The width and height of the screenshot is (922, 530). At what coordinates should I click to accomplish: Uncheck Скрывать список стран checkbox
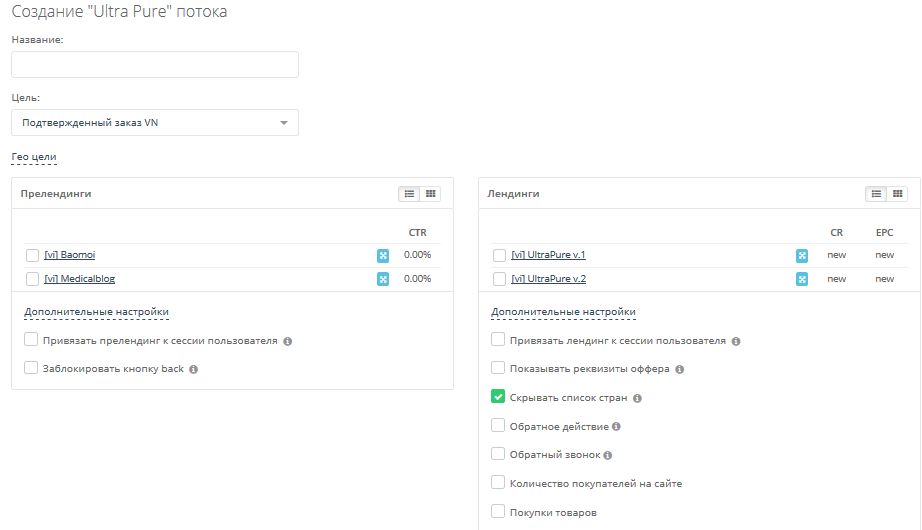point(498,396)
